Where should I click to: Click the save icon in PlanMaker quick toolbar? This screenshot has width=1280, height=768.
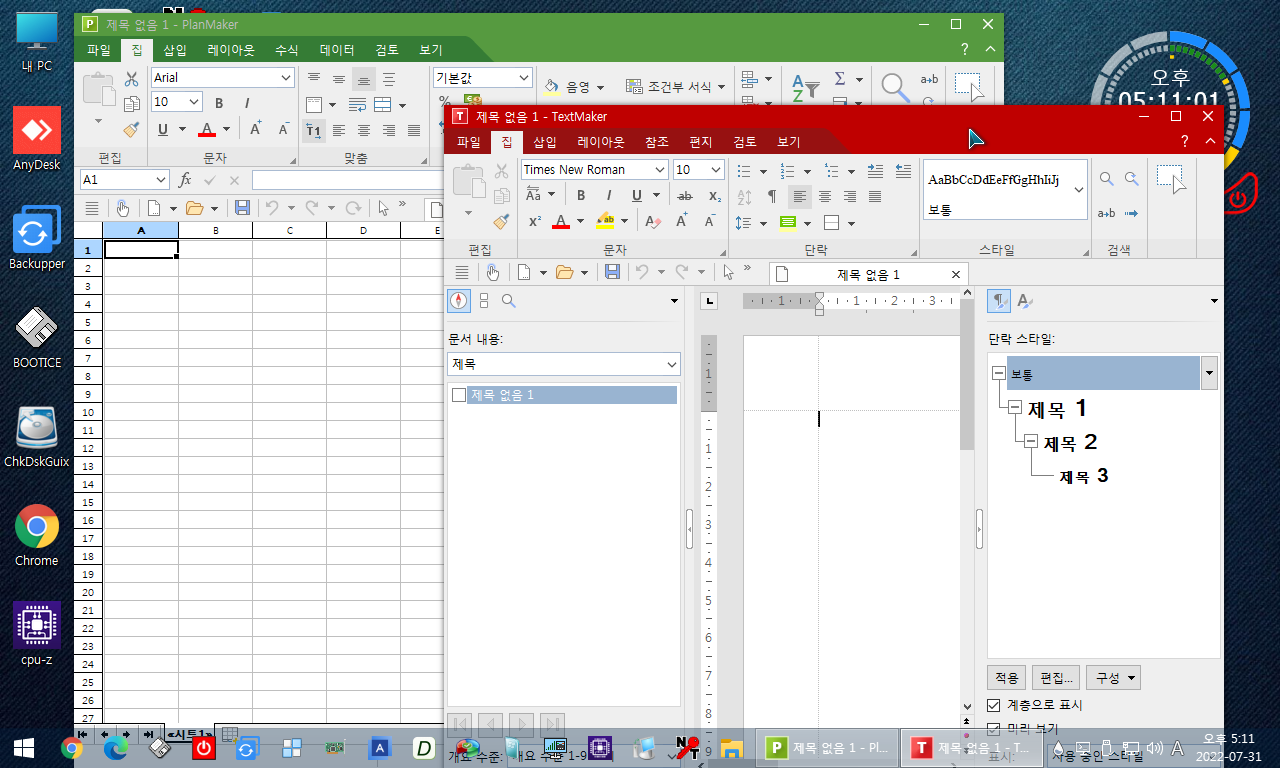pos(242,208)
